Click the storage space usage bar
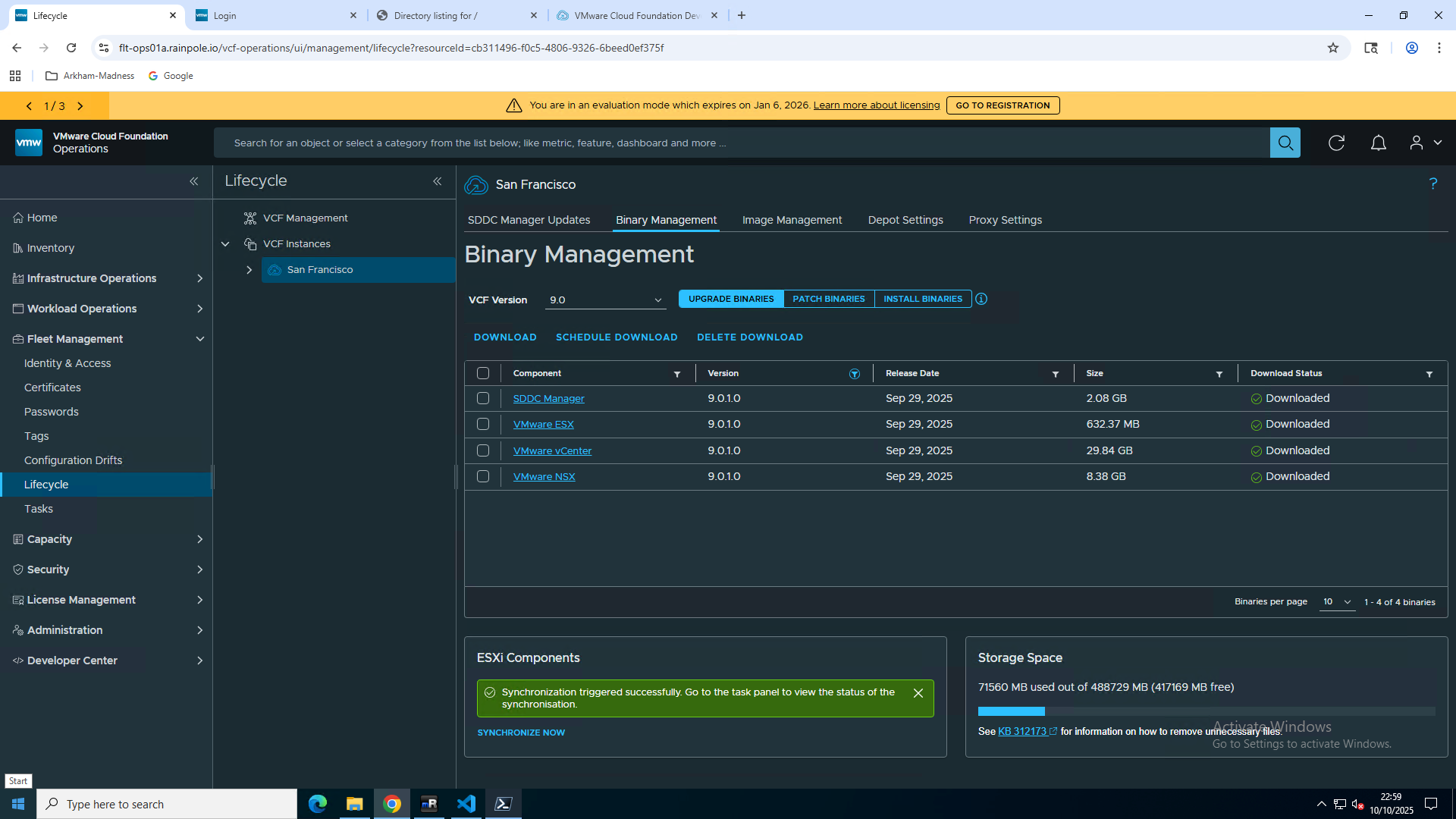 [x=1206, y=711]
